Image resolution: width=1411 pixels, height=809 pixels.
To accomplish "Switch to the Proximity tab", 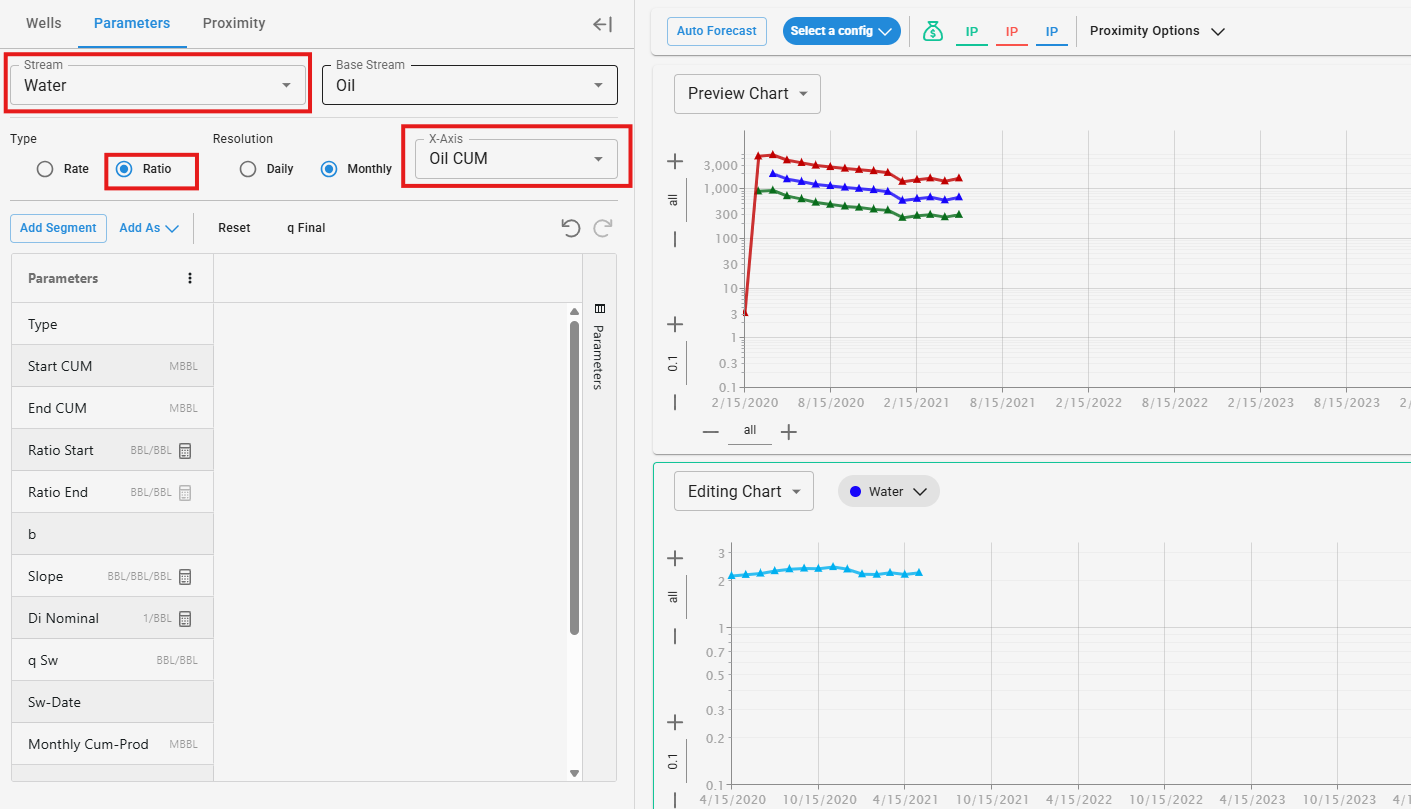I will [x=234, y=23].
